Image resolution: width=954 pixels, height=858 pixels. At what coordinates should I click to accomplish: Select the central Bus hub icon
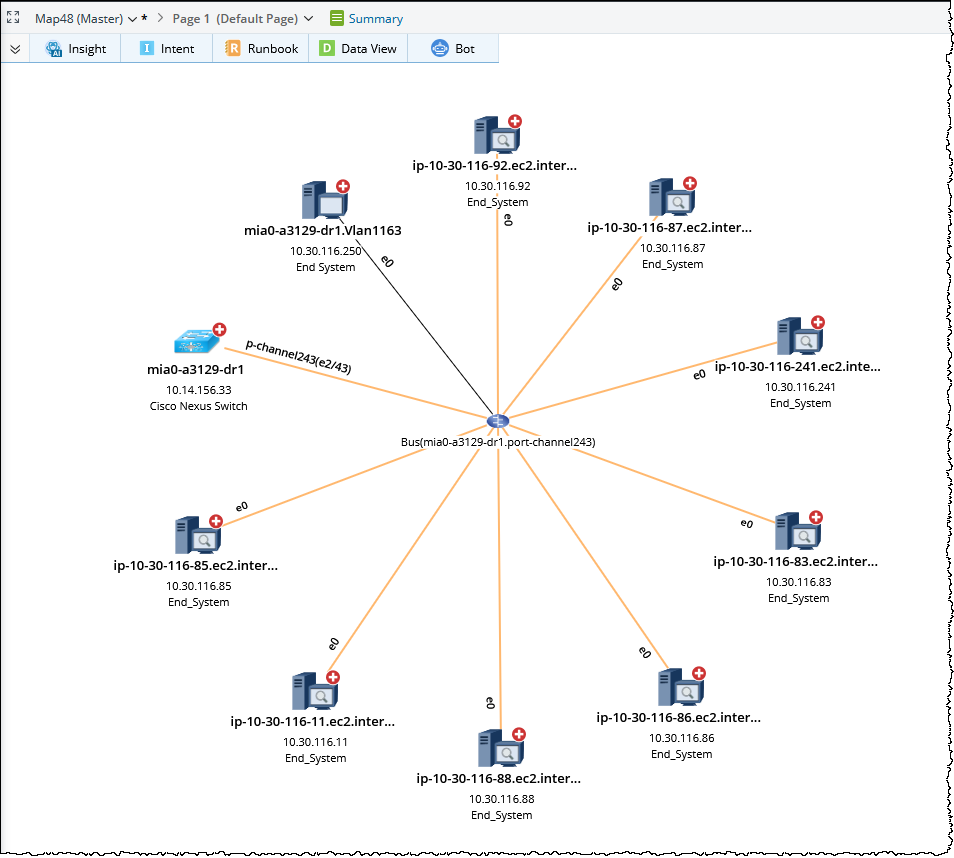coord(498,421)
